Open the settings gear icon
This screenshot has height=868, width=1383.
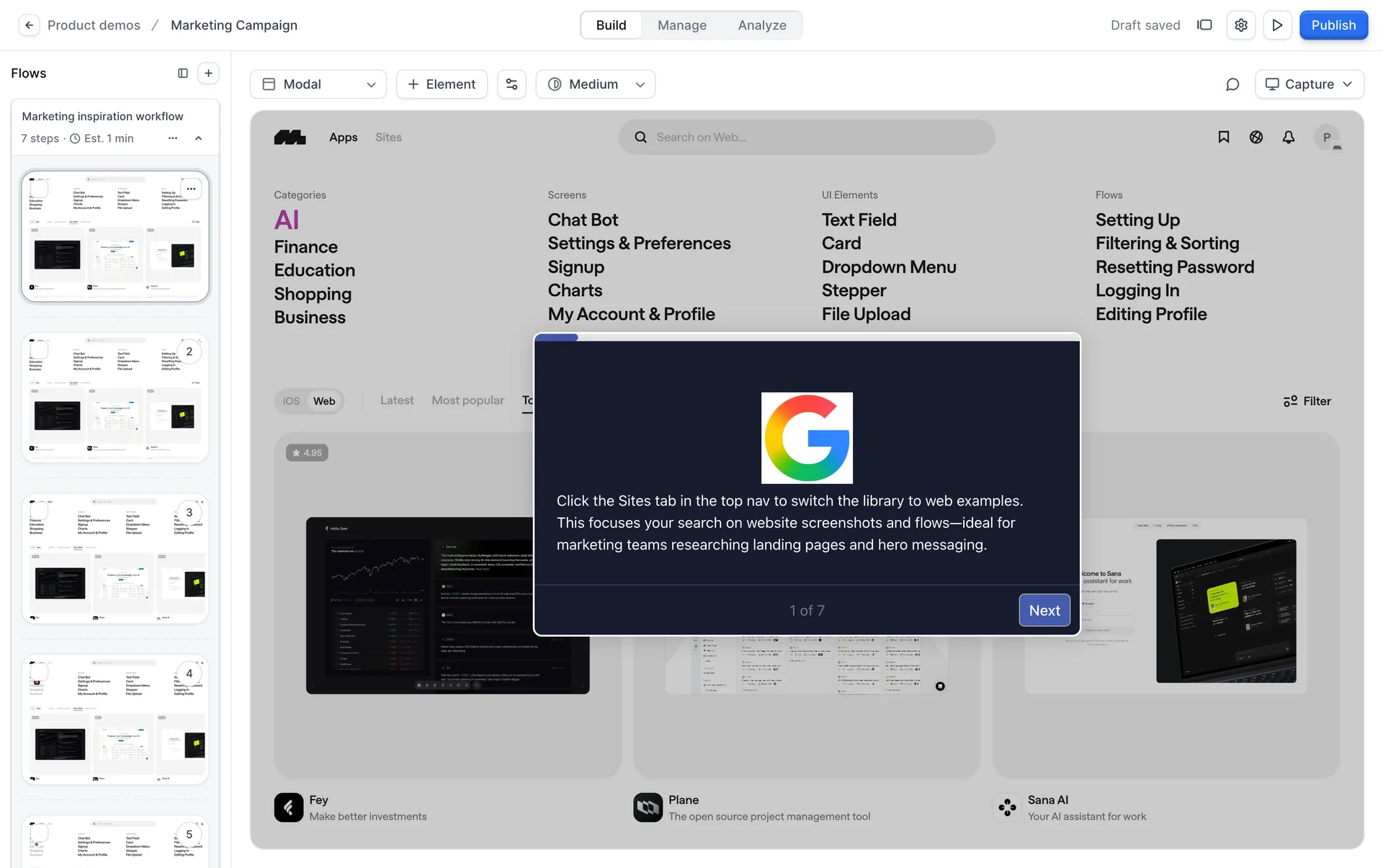pyautogui.click(x=1240, y=25)
